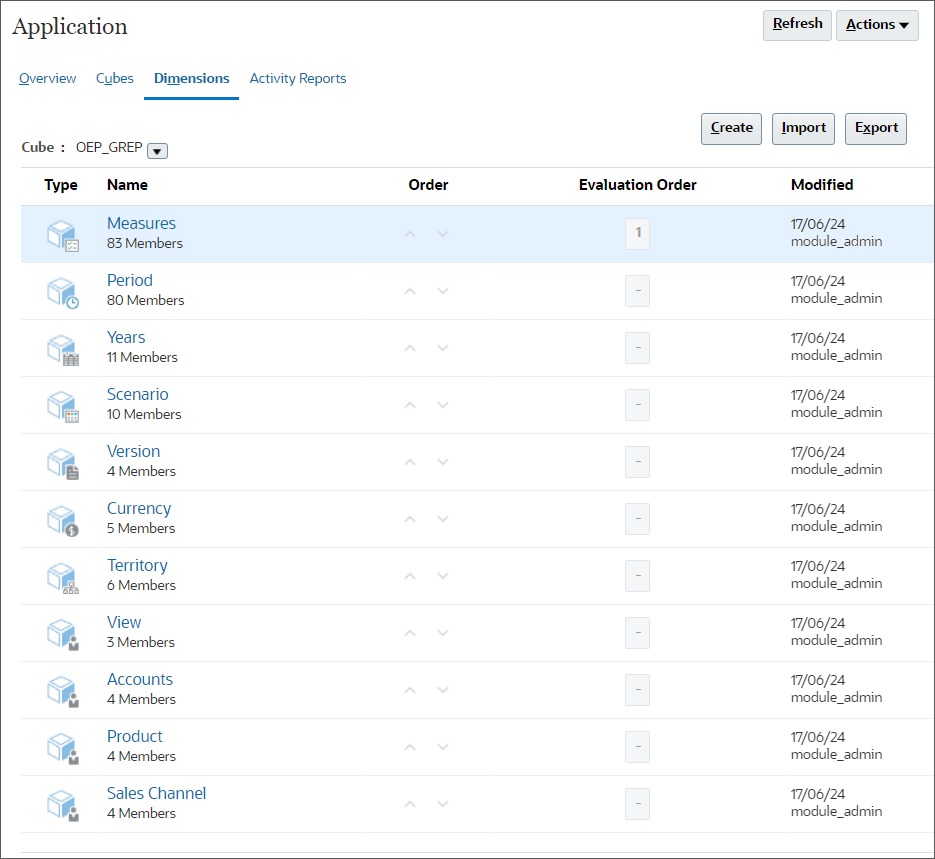Image resolution: width=935 pixels, height=859 pixels.
Task: Open the Sales Channel dimension link
Action: pyautogui.click(x=156, y=793)
